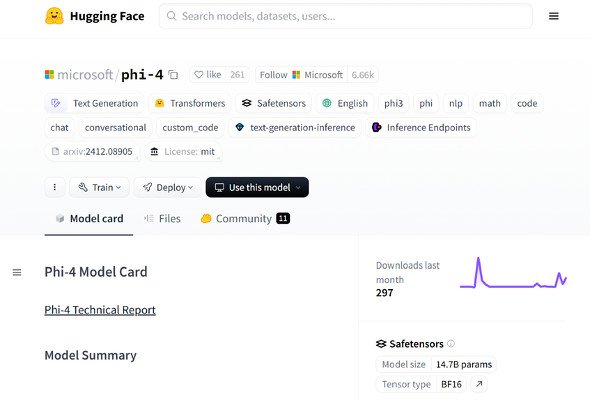Open table of contents icon beside Phi-4 Model Card

coord(17,272)
